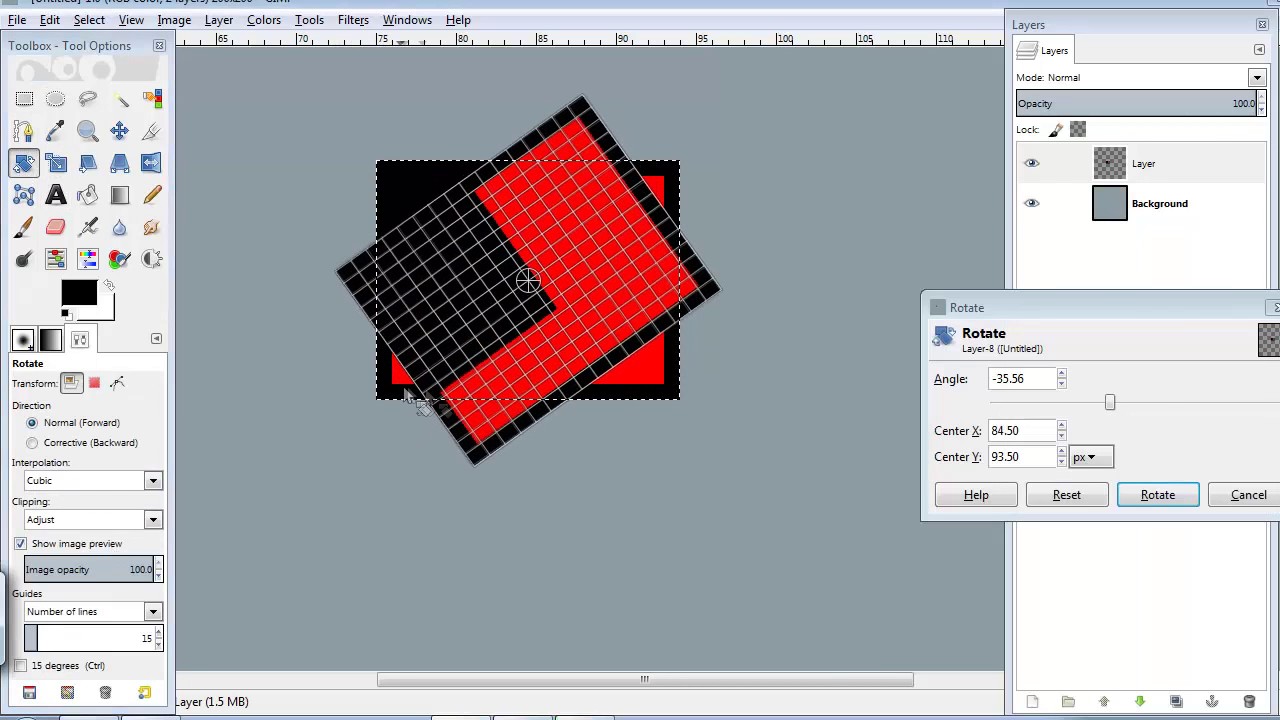Viewport: 1280px width, 720px height.
Task: Select the Color Picker eyedropper tool
Action: coord(56,131)
